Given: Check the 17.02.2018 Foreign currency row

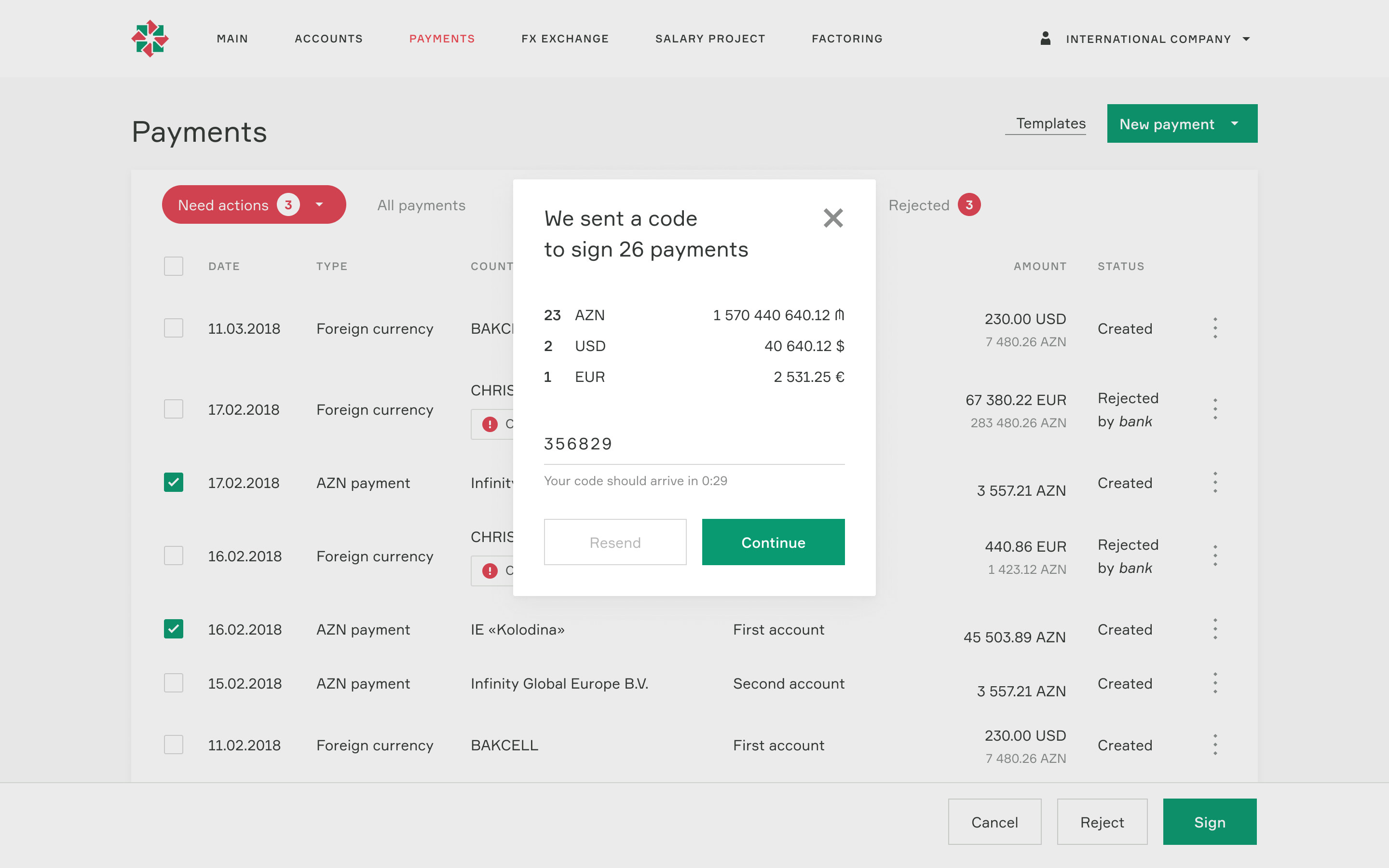Looking at the screenshot, I should pyautogui.click(x=173, y=409).
